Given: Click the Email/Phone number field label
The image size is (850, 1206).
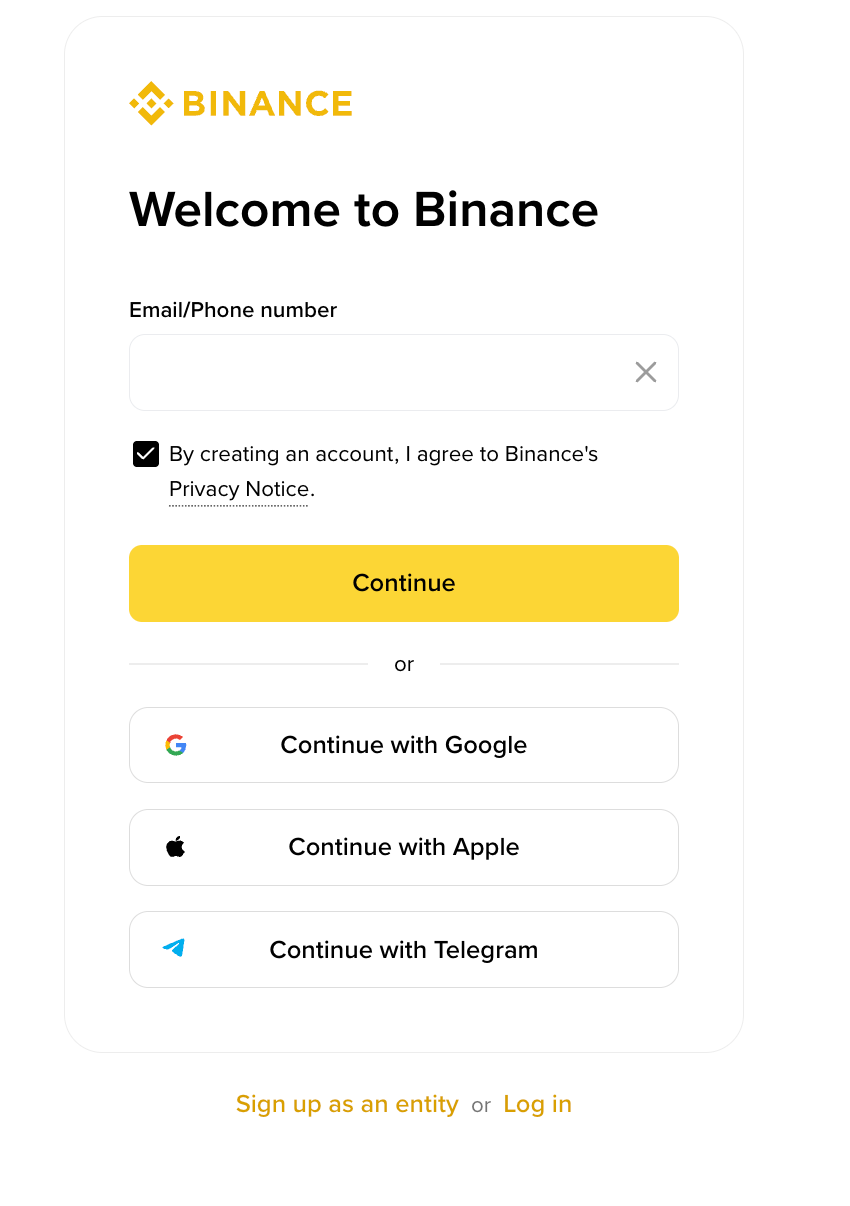Looking at the screenshot, I should [x=233, y=310].
